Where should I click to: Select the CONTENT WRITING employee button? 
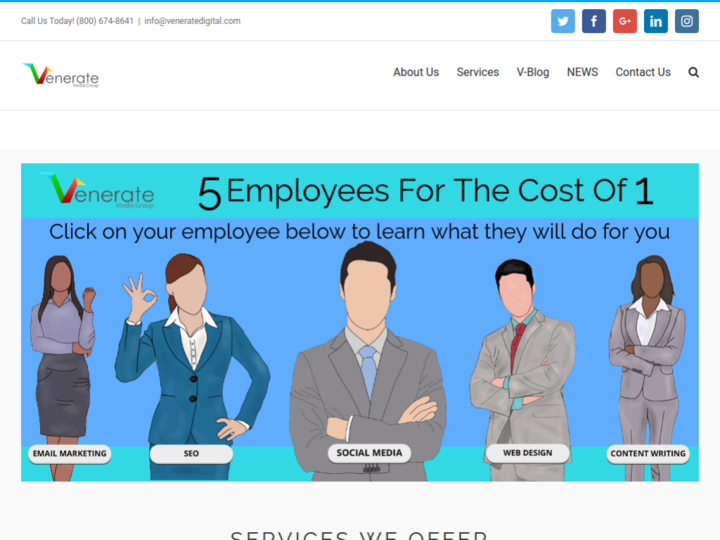[648, 454]
